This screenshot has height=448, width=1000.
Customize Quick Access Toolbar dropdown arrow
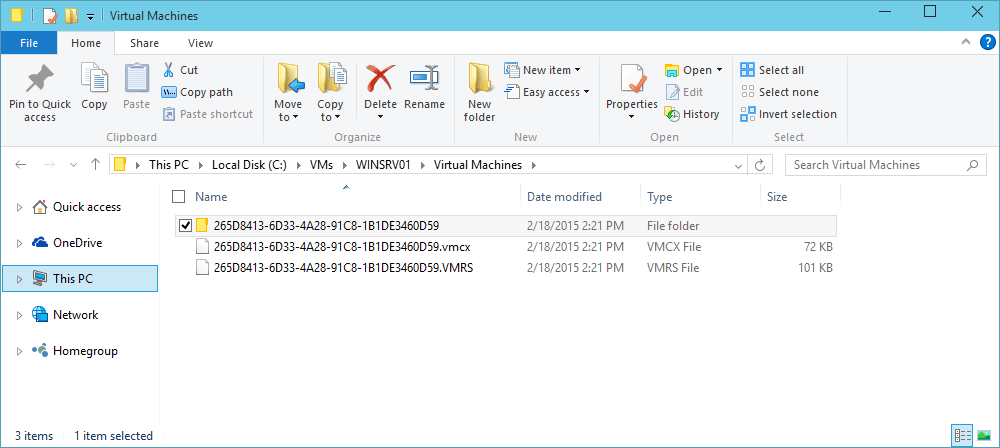(x=90, y=17)
